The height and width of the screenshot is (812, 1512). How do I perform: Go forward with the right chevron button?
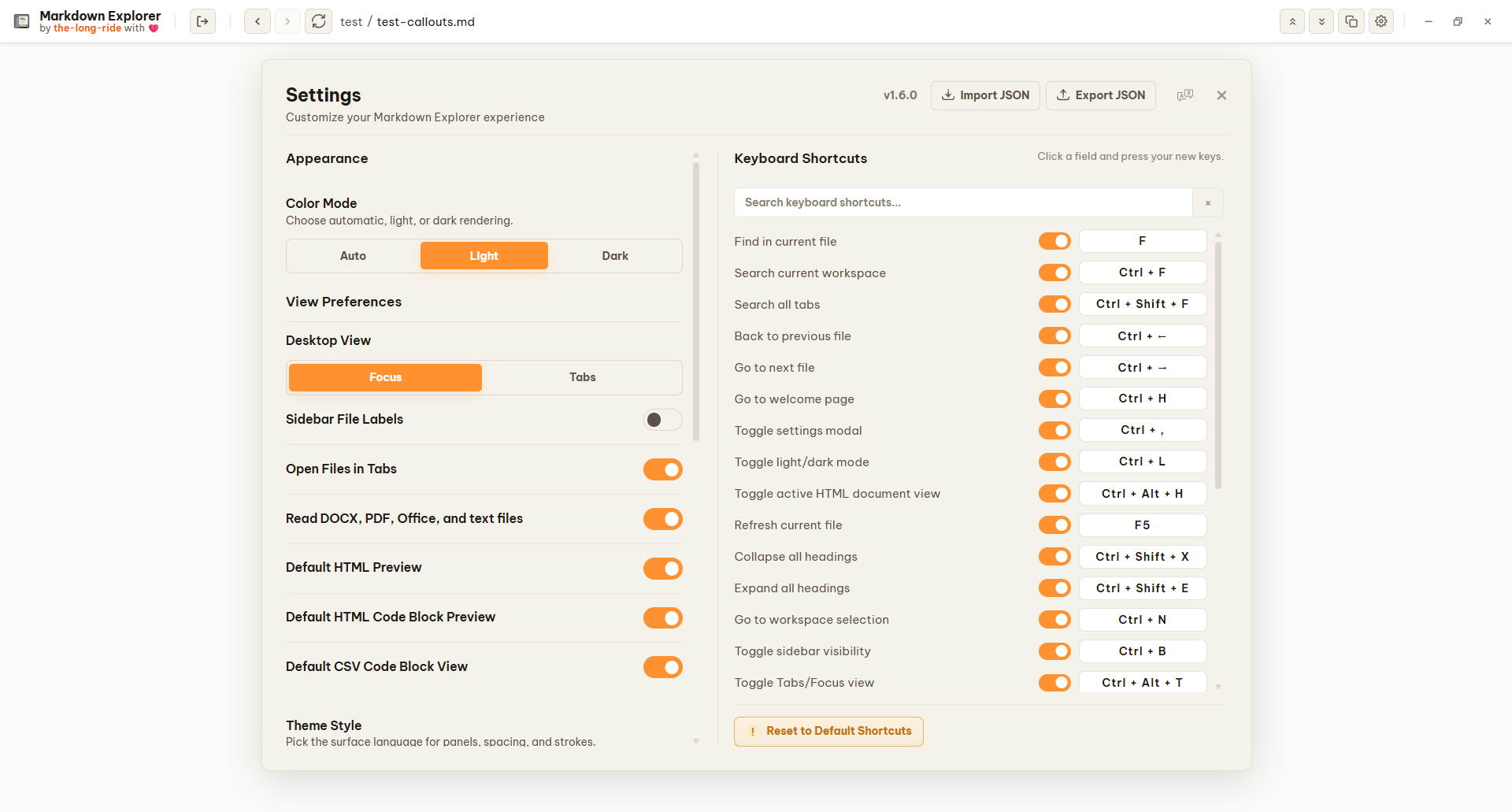pos(287,21)
